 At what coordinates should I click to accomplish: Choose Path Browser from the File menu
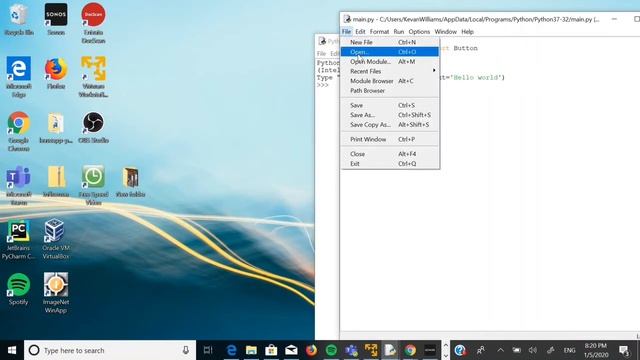pos(390,91)
